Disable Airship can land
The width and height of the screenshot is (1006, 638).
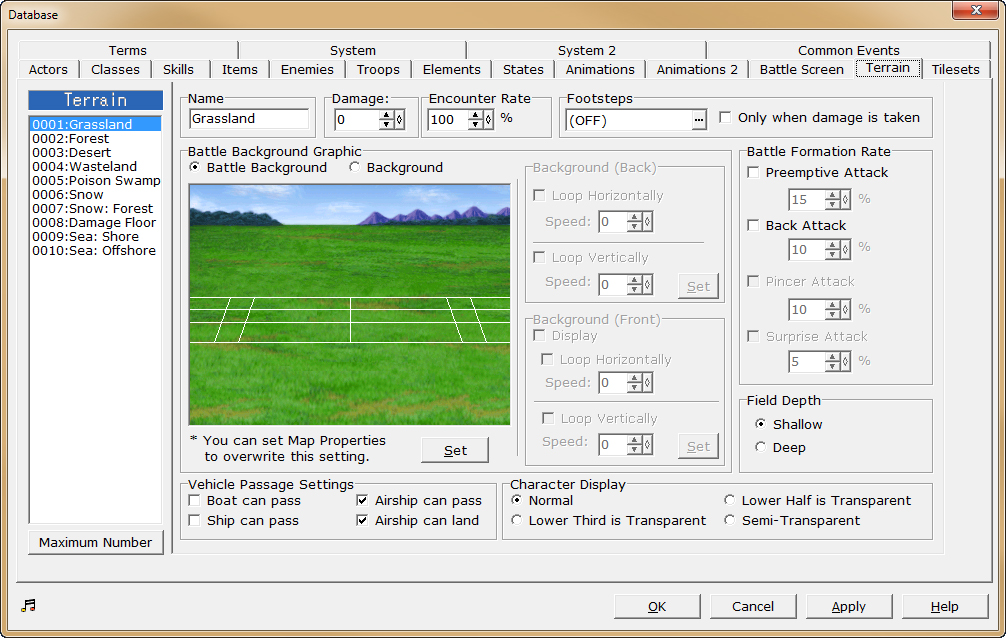point(362,520)
